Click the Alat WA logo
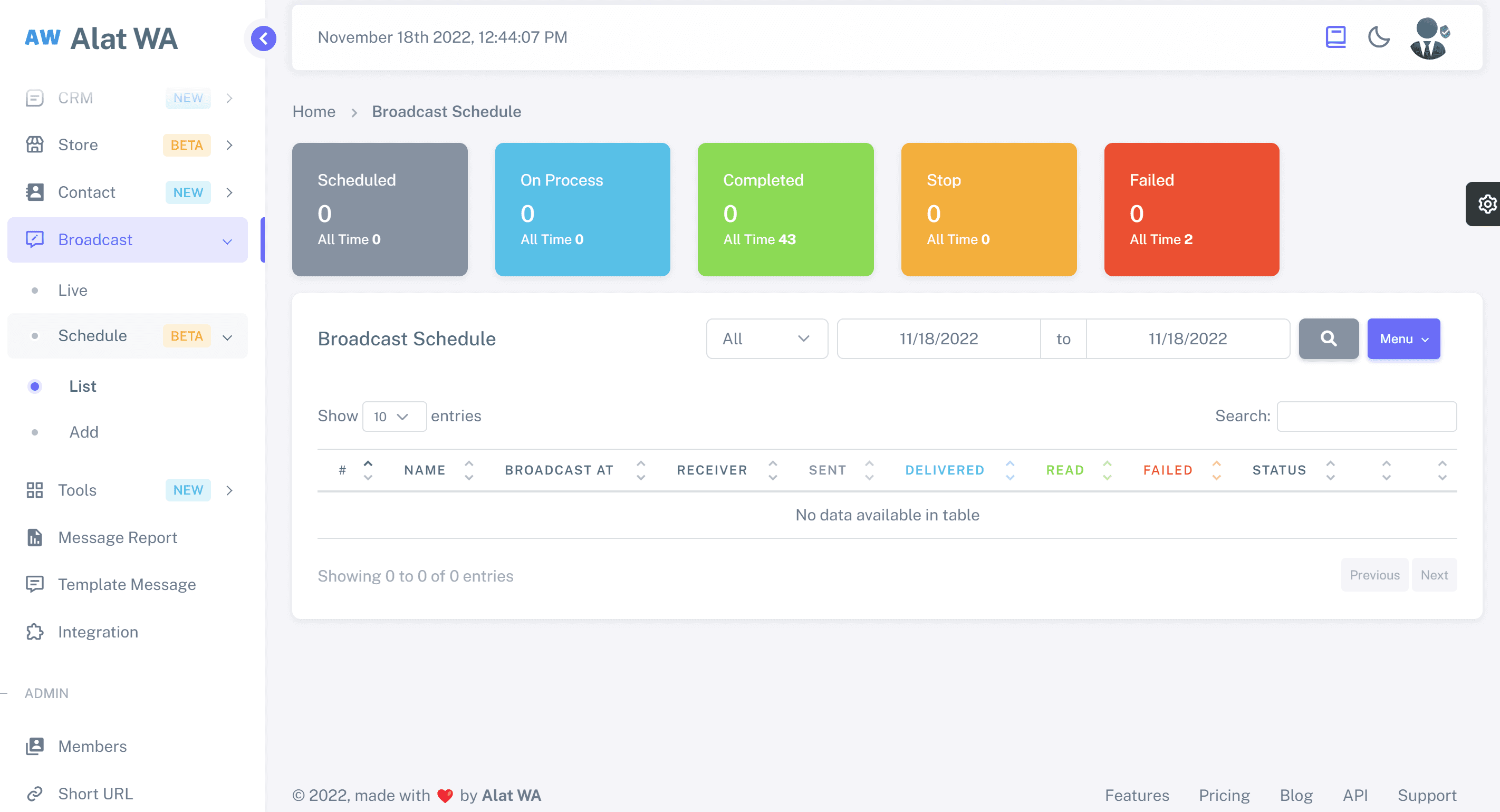Screen dimensions: 1500x812 [x=101, y=38]
